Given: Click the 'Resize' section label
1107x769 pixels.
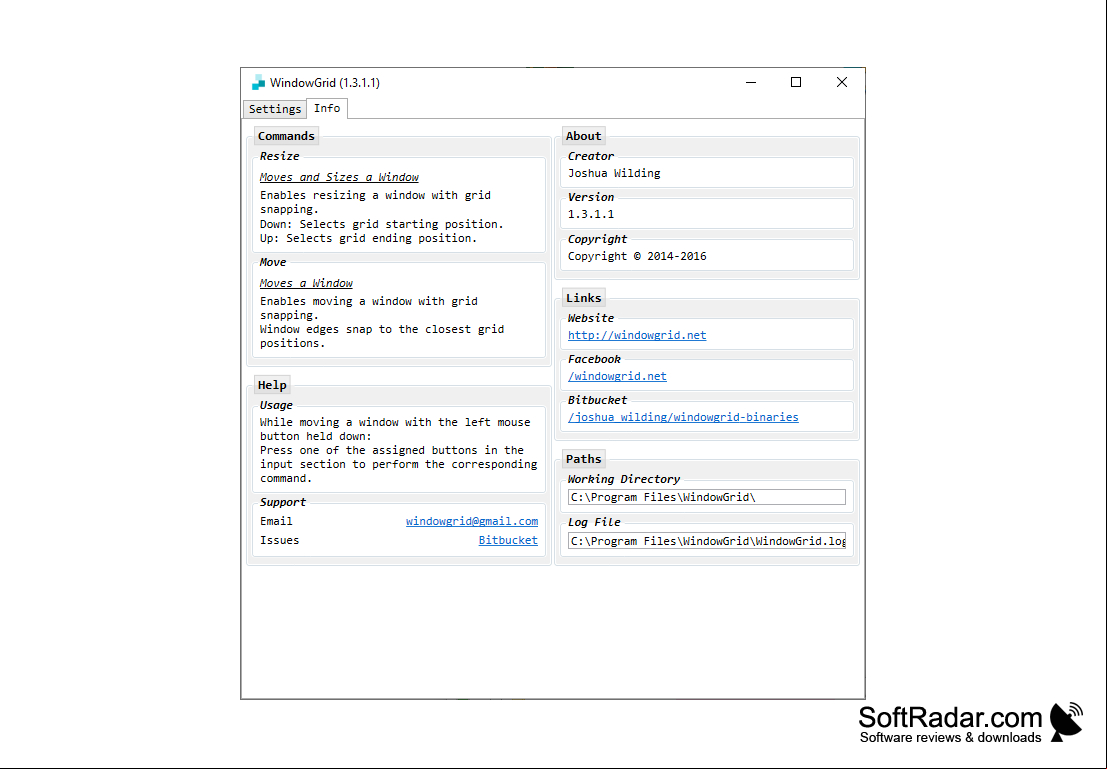Looking at the screenshot, I should click(x=279, y=156).
